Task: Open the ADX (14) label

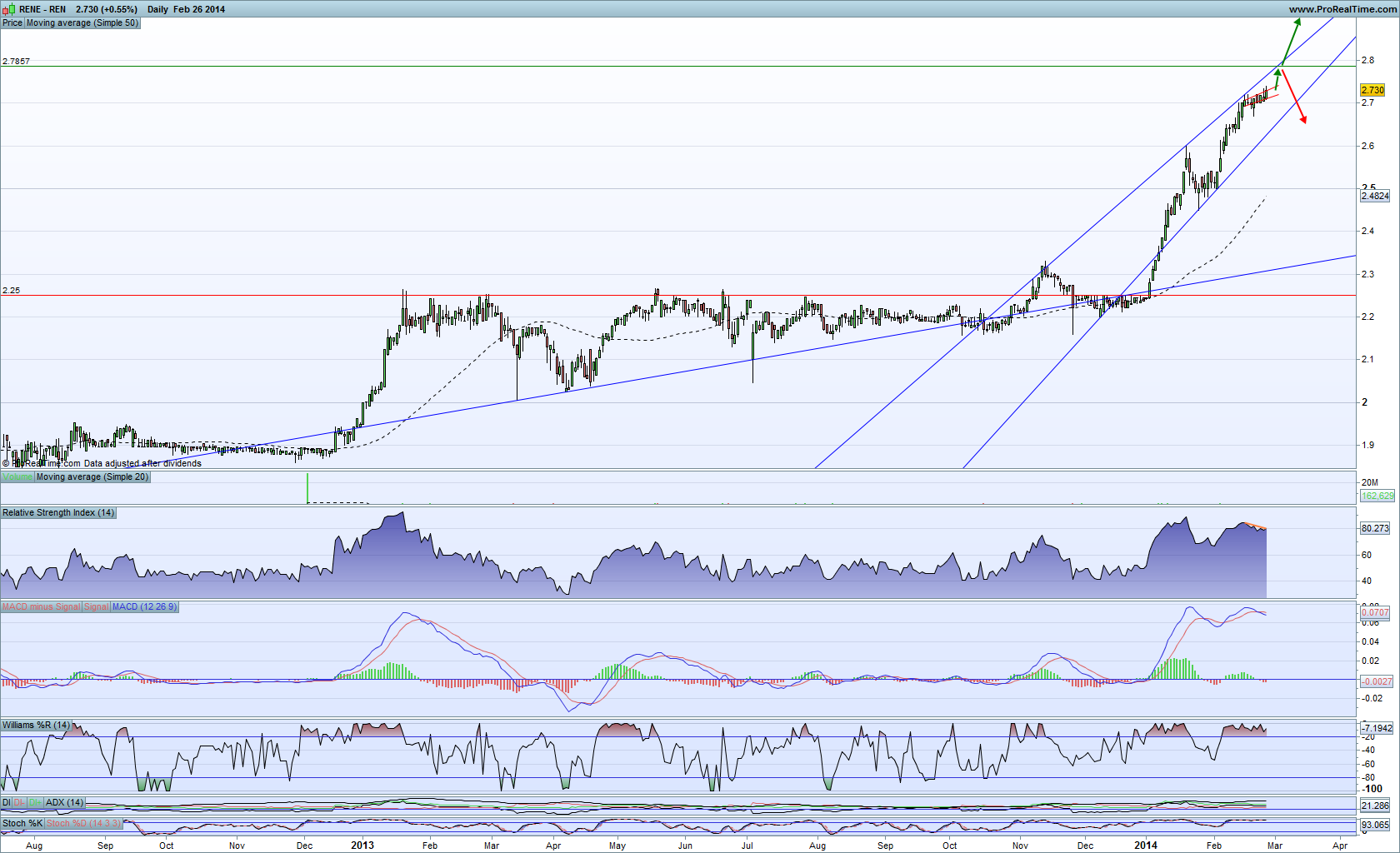Action: click(x=65, y=802)
